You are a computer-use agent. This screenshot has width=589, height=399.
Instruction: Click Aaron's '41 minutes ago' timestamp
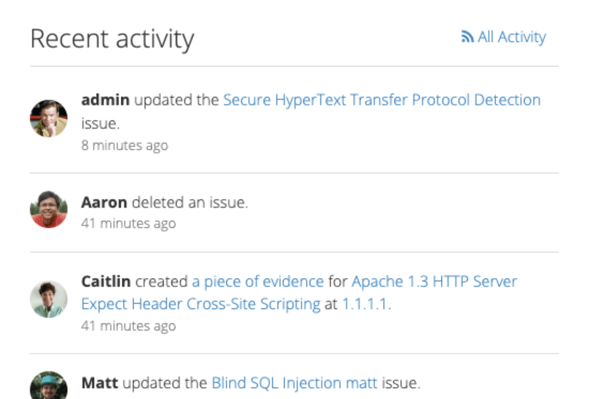point(128,224)
